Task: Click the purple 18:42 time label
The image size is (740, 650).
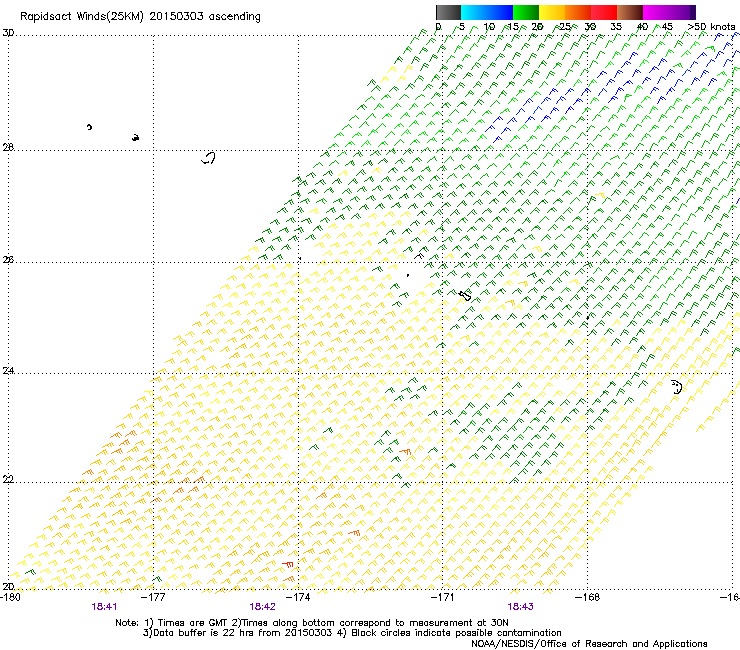Action: 262,607
